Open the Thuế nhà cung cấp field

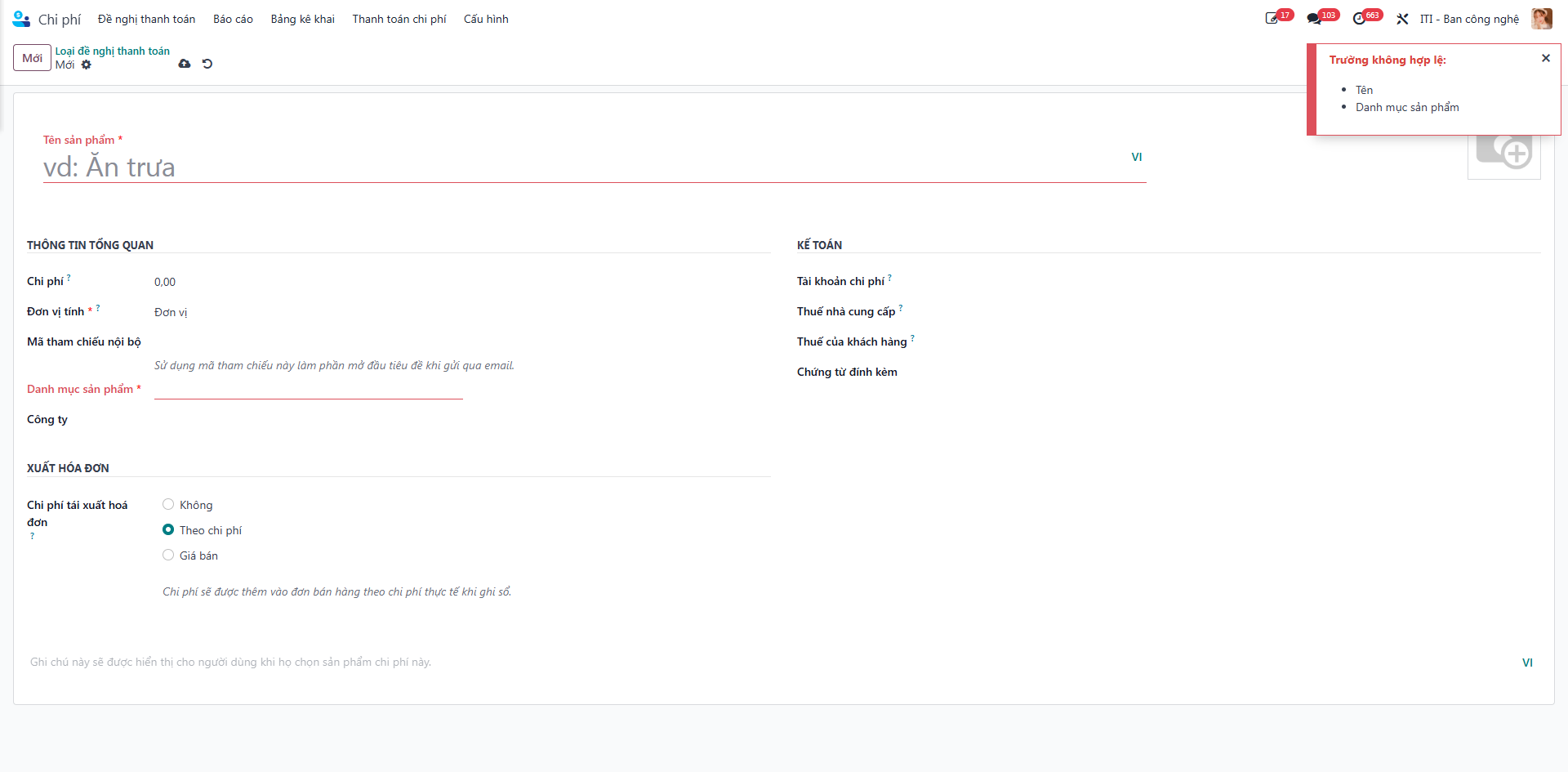(x=1078, y=312)
